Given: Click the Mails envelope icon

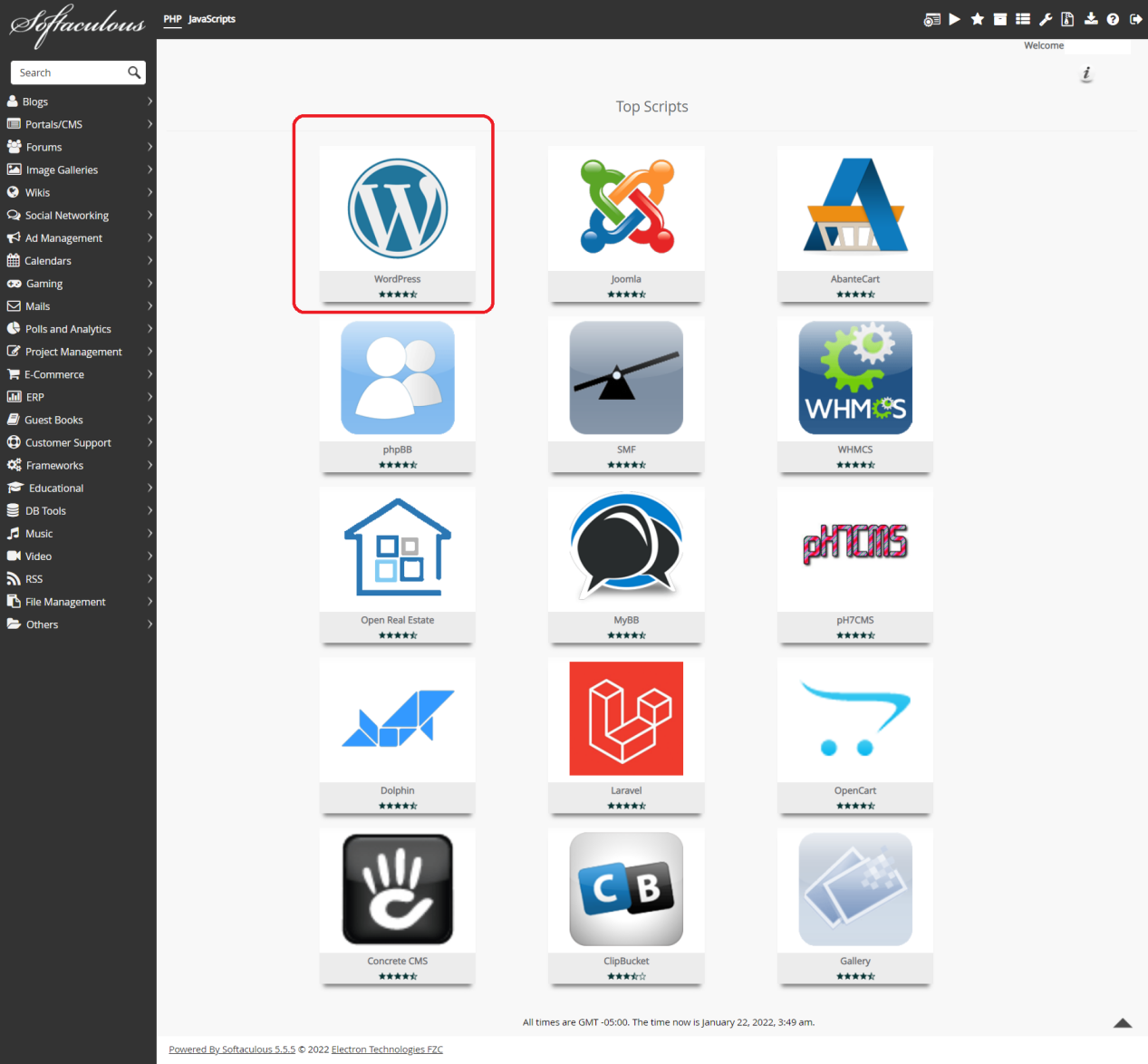Looking at the screenshot, I should pyautogui.click(x=14, y=306).
